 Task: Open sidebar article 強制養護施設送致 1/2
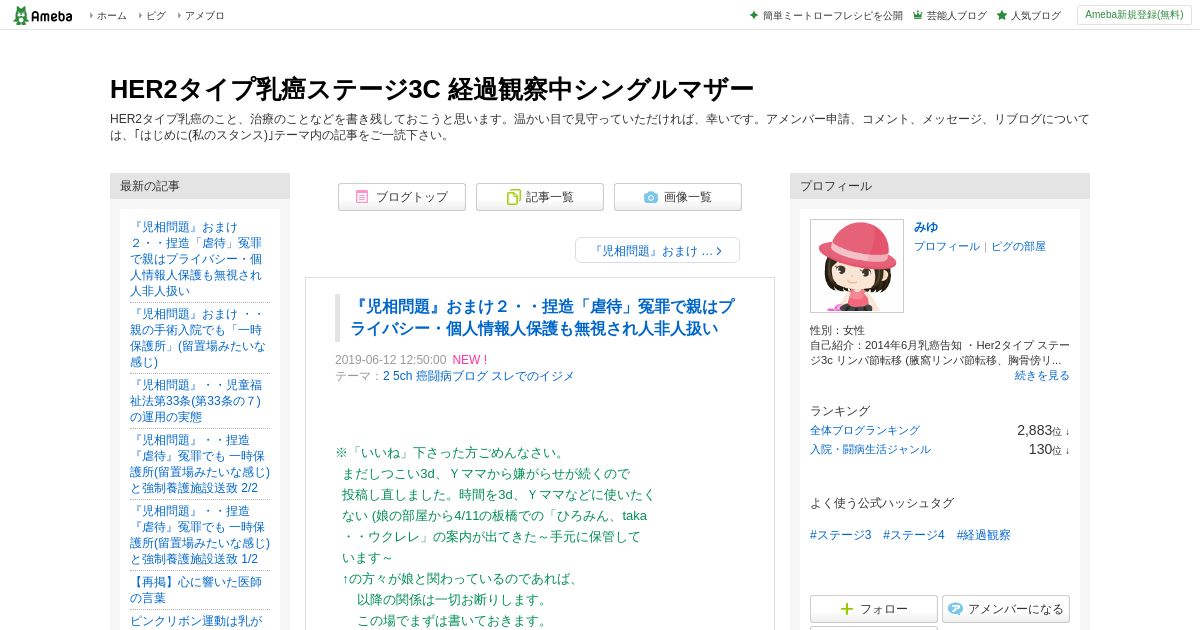pyautogui.click(x=200, y=535)
